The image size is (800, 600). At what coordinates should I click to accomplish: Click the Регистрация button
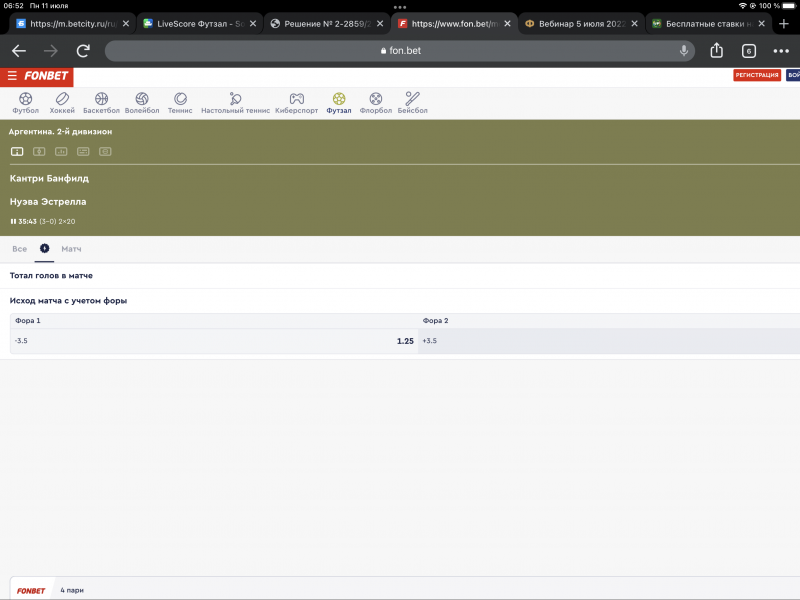coord(757,75)
